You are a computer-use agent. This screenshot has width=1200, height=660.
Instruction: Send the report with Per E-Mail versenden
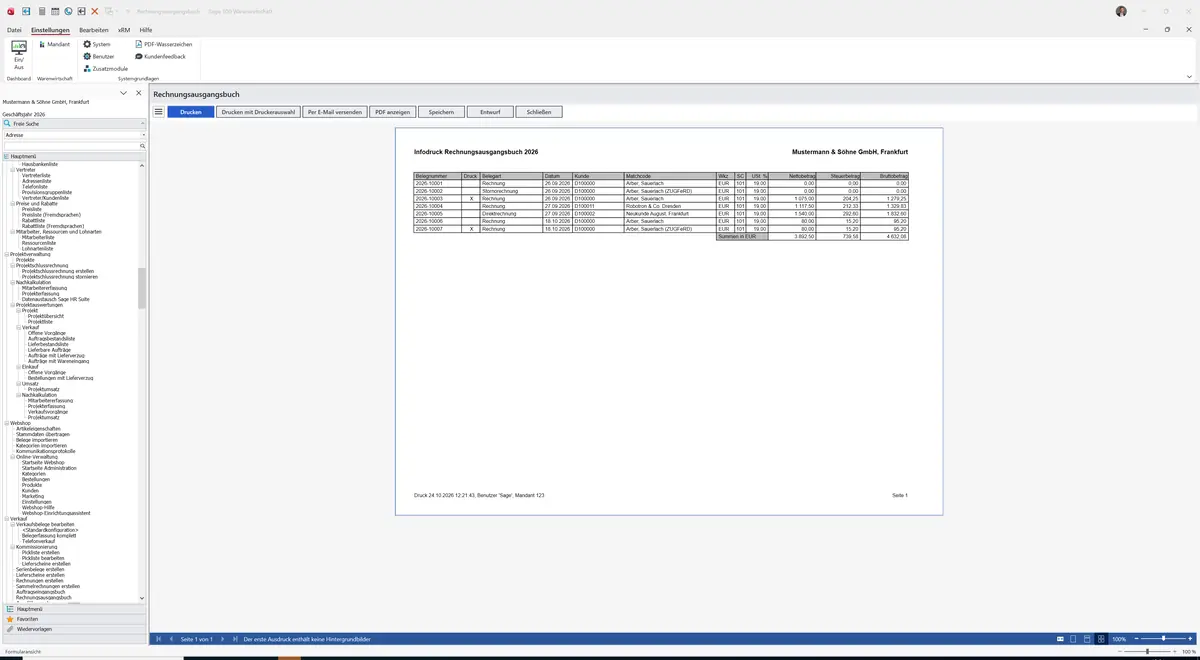pyautogui.click(x=335, y=112)
